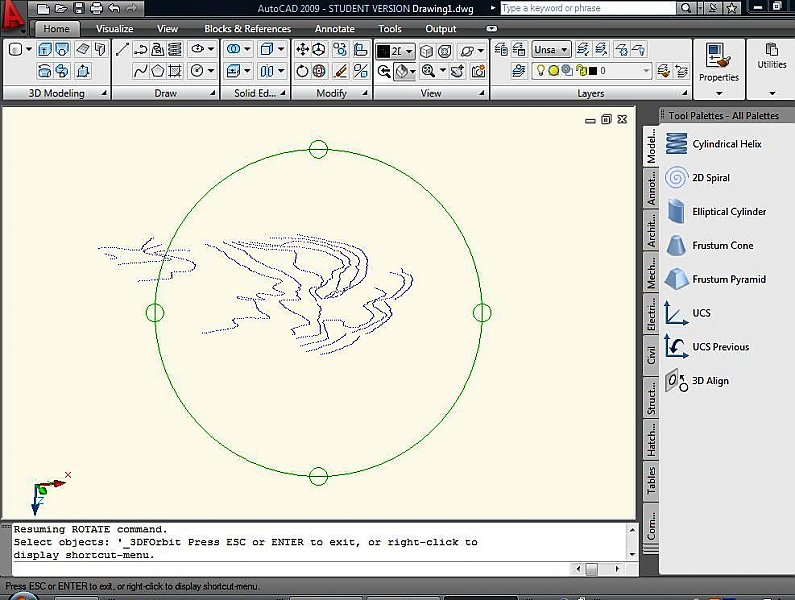
Task: Open the layer name dropdown list
Action: click(x=646, y=71)
